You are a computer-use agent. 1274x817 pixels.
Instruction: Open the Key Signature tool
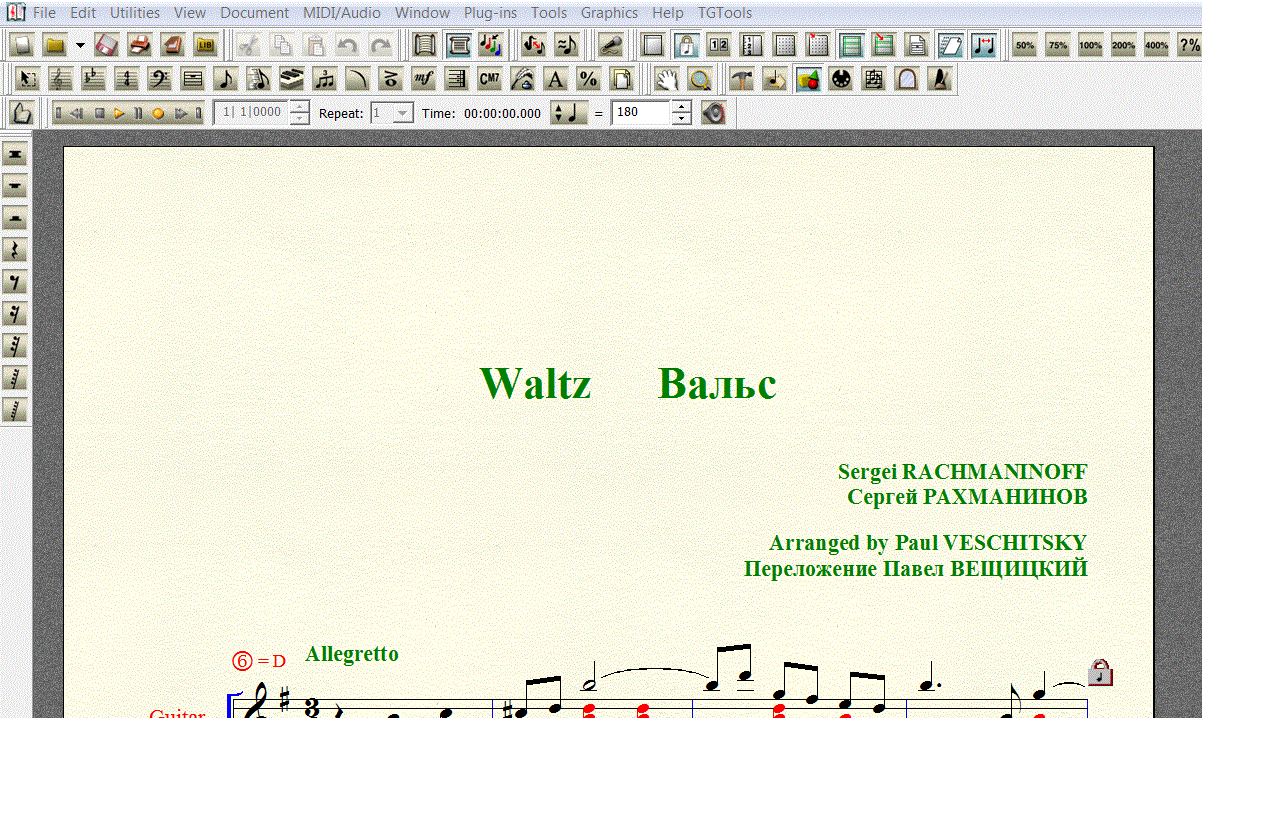pyautogui.click(x=94, y=79)
